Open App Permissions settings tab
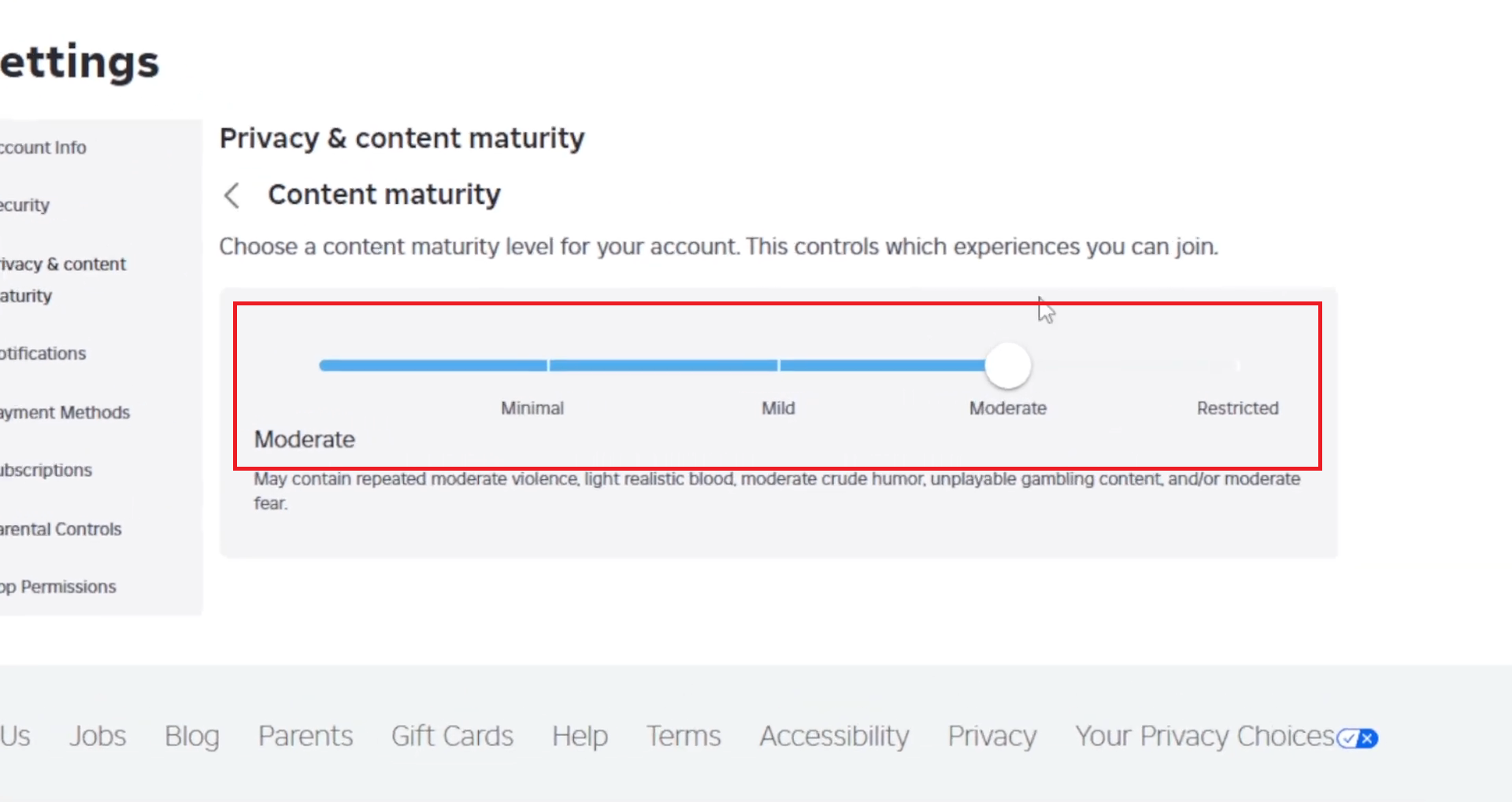1512x802 pixels. pyautogui.click(x=58, y=587)
